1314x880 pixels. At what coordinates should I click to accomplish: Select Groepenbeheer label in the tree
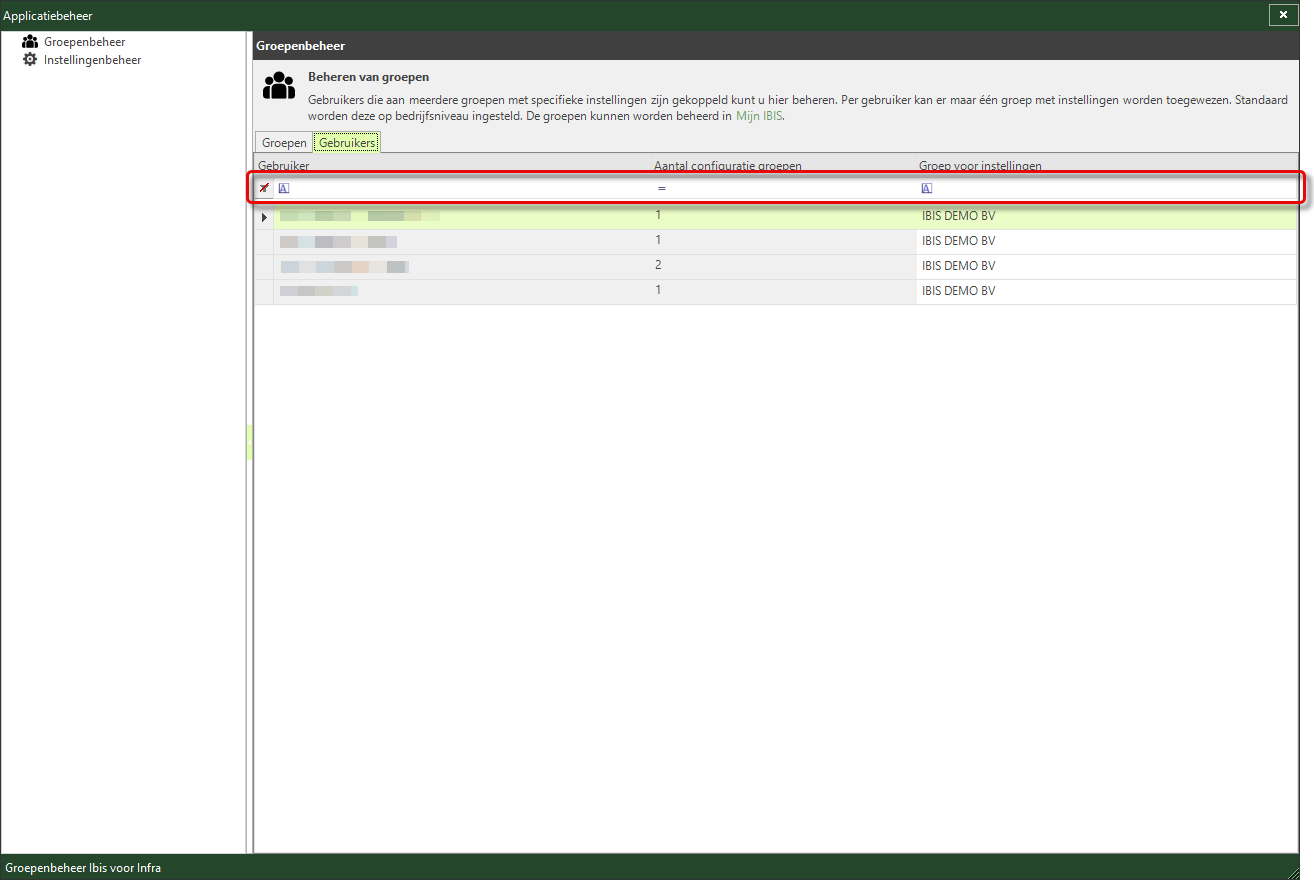coord(85,42)
